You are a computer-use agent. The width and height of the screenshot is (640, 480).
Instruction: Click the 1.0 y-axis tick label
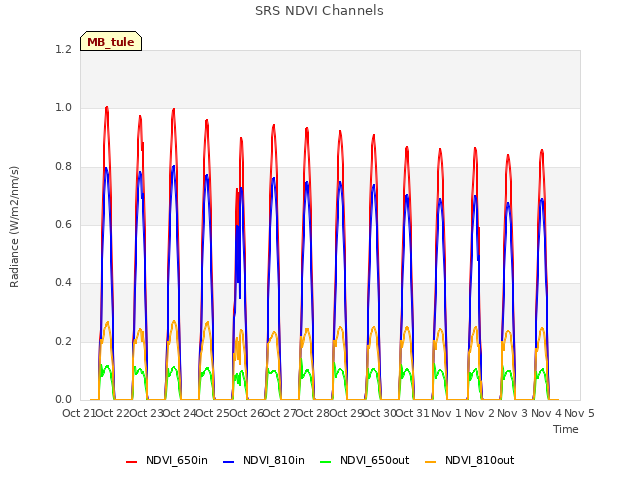click(x=63, y=108)
